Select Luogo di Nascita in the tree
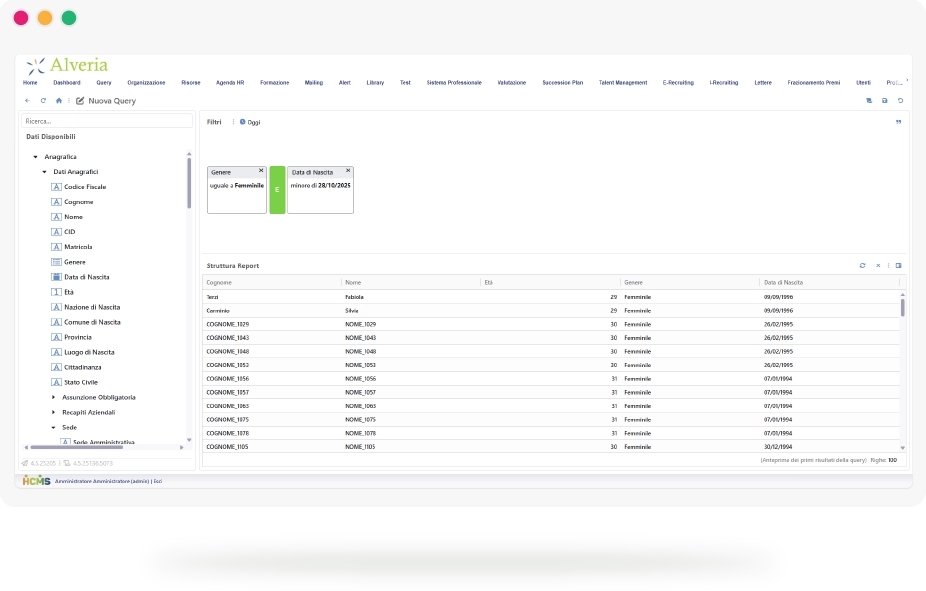Image resolution: width=926 pixels, height=591 pixels. coord(89,352)
